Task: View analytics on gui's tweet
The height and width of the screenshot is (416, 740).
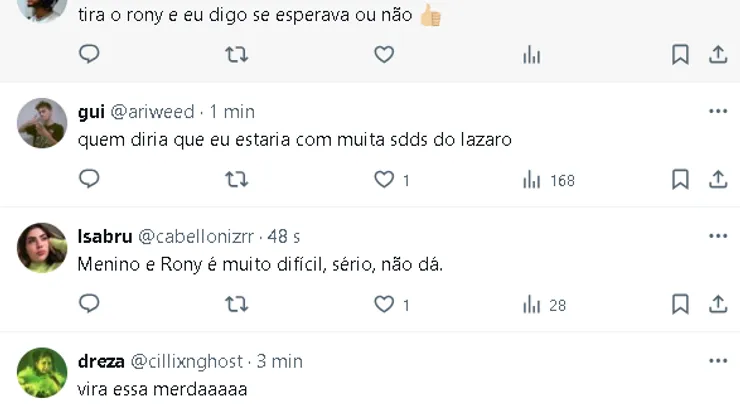Action: pyautogui.click(x=531, y=180)
